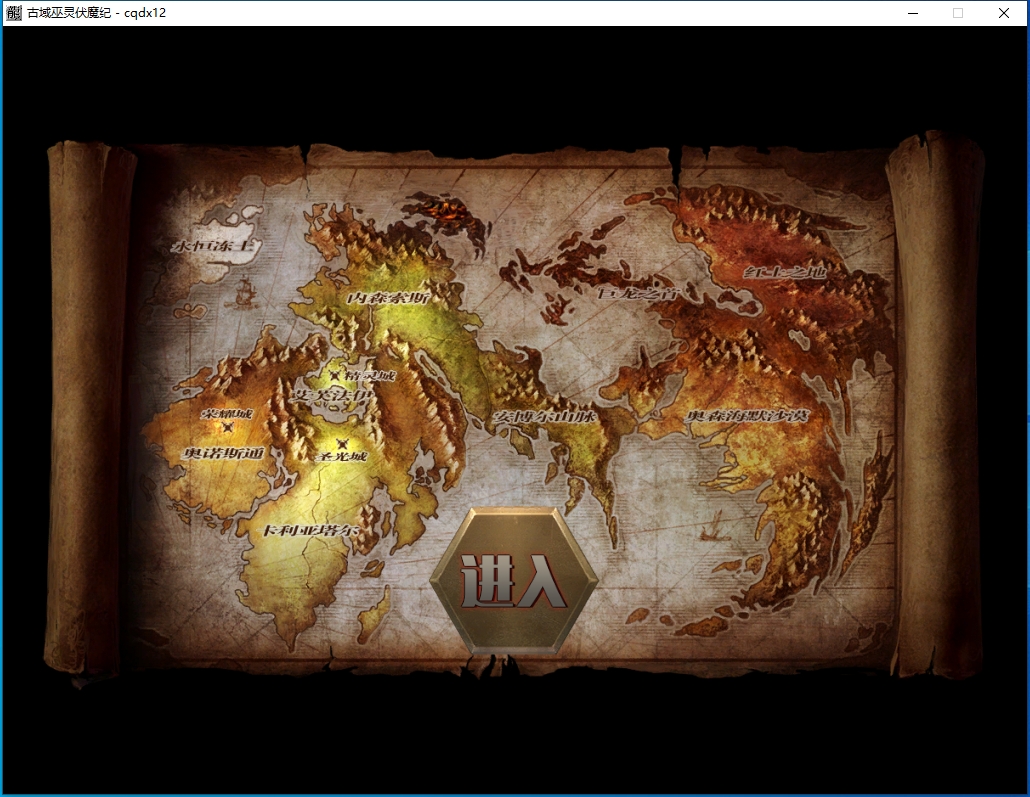Select the crossed-swords marker beside 精灵城
Image resolution: width=1030 pixels, height=797 pixels.
336,375
